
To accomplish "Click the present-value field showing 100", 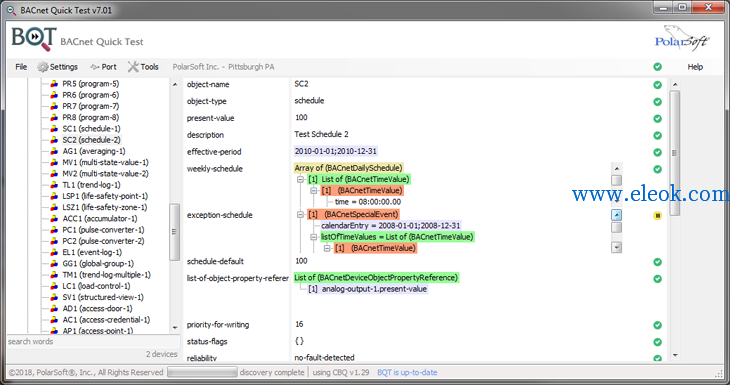I will [301, 118].
